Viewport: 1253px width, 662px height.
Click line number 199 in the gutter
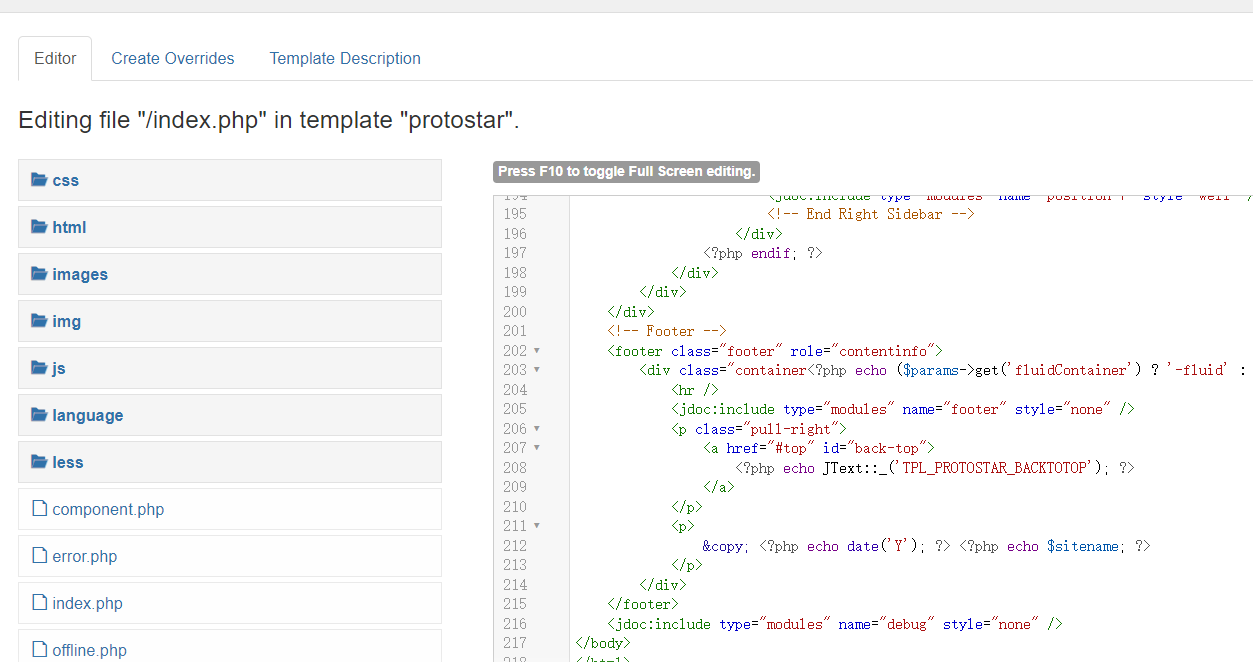tap(515, 292)
